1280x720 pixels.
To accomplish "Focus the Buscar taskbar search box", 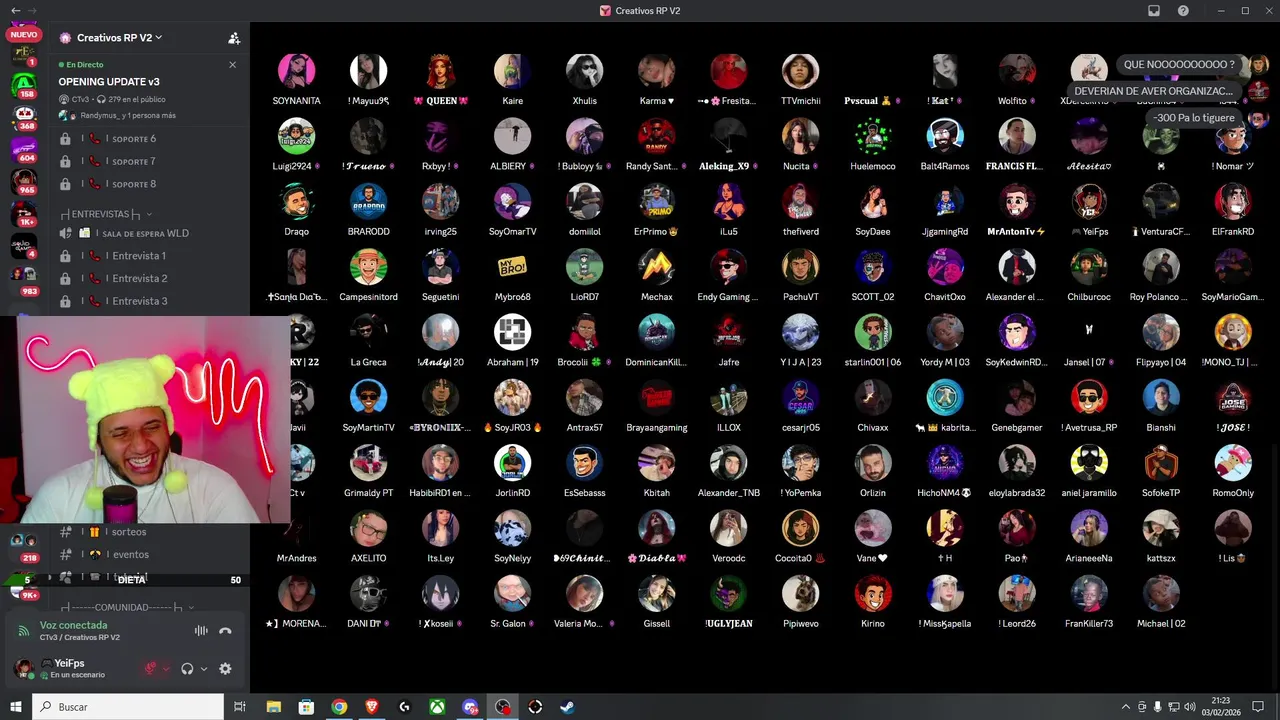I will pyautogui.click(x=128, y=707).
